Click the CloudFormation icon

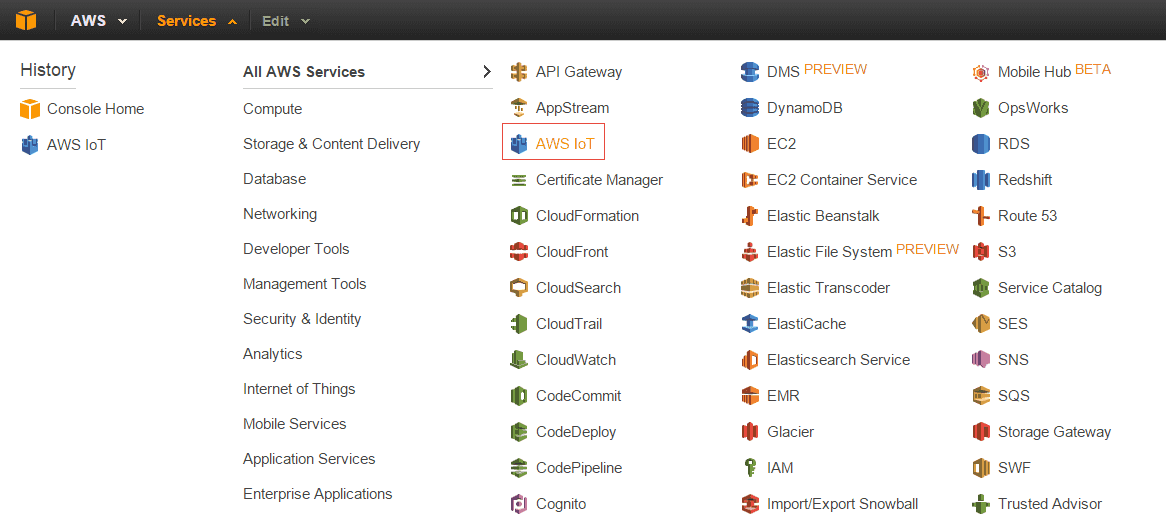[519, 216]
